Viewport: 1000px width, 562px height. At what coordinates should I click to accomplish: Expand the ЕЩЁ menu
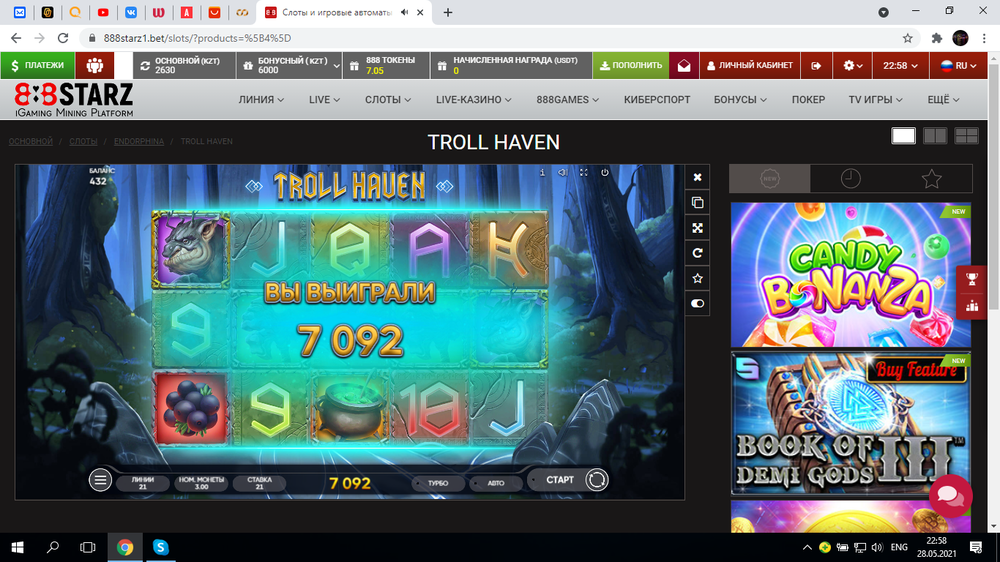coord(943,100)
